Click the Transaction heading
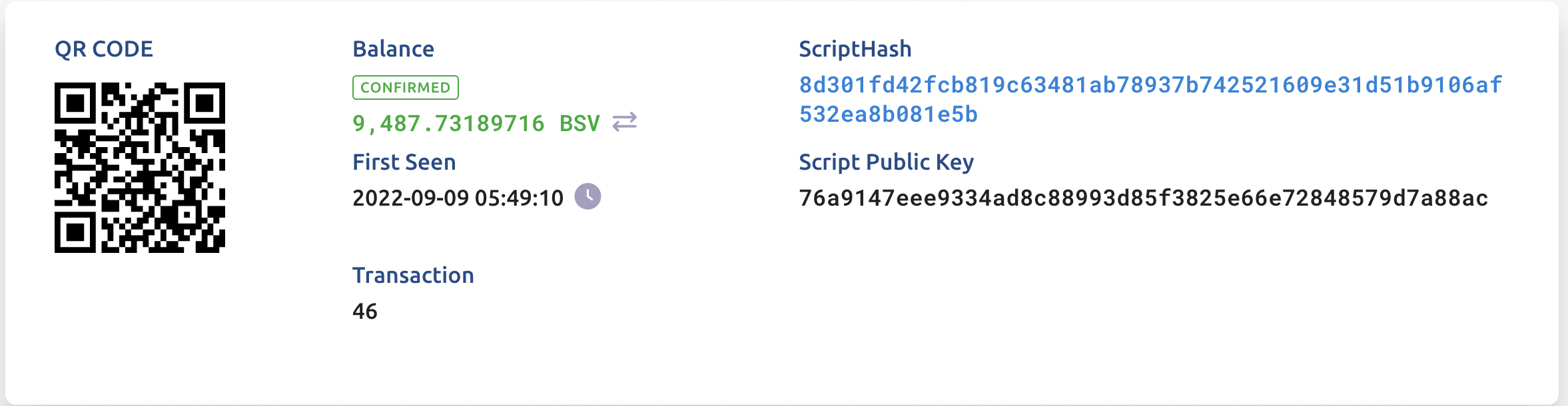Image resolution: width=1568 pixels, height=406 pixels. coord(413,276)
